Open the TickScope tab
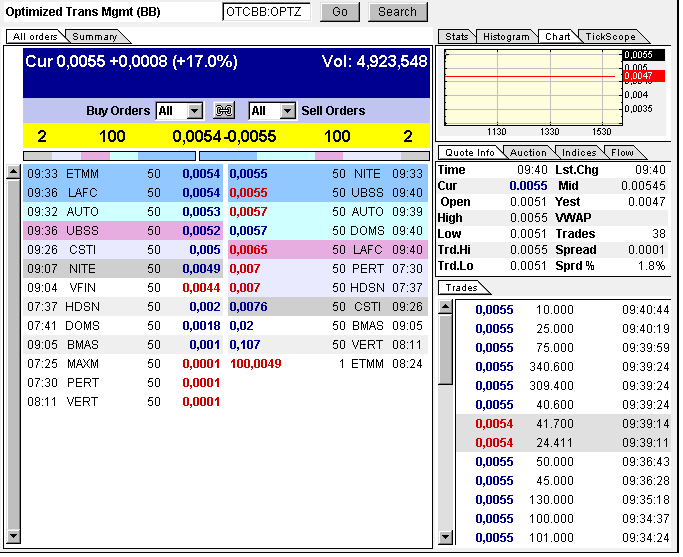Viewport: 683px width, 557px height. (x=611, y=37)
